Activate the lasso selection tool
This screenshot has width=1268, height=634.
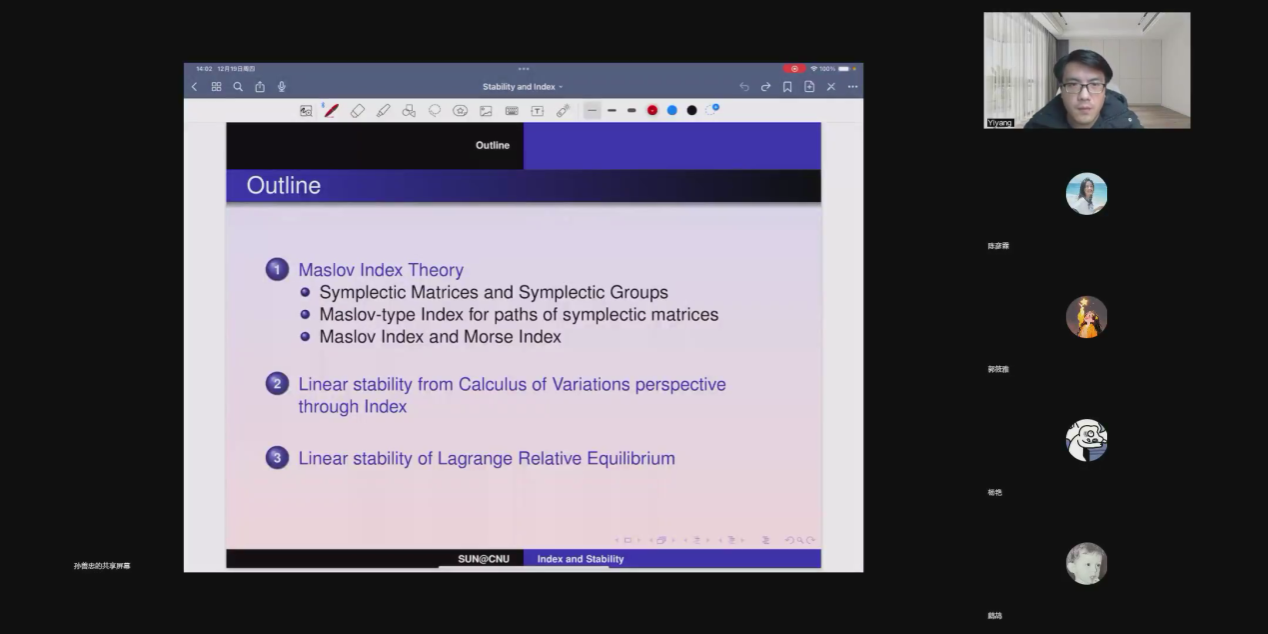pyautogui.click(x=435, y=111)
